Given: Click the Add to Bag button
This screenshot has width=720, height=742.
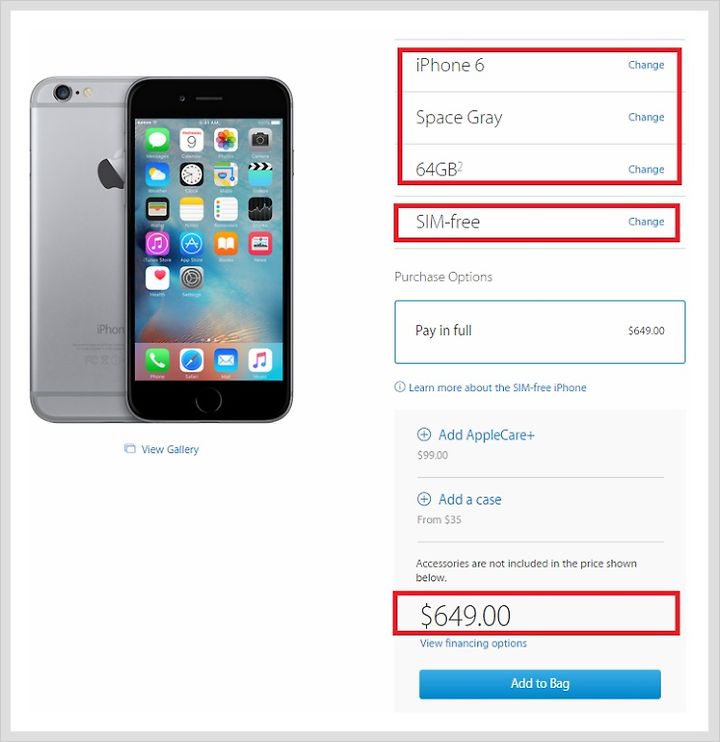Looking at the screenshot, I should point(540,684).
